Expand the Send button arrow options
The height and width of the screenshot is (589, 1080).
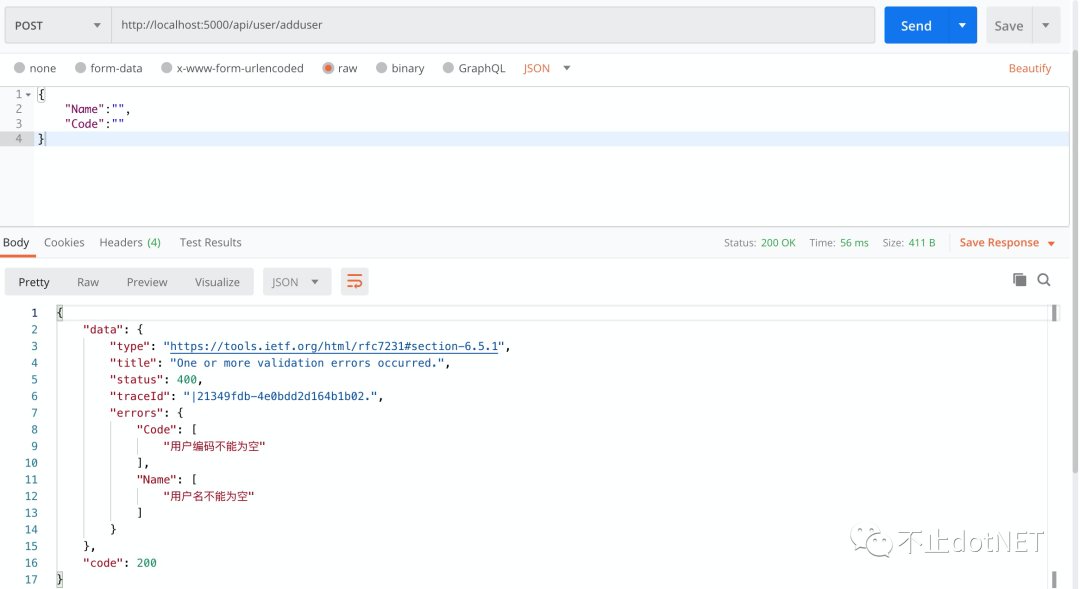tap(962, 25)
